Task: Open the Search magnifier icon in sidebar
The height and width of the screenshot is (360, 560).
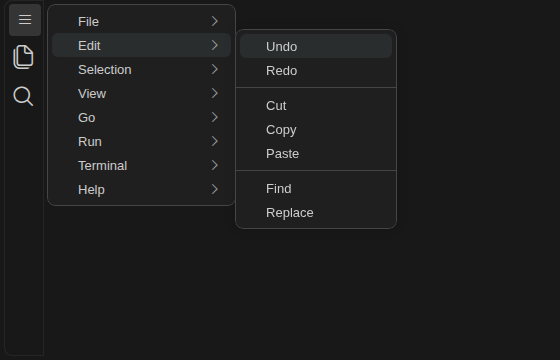Action: pyautogui.click(x=23, y=96)
